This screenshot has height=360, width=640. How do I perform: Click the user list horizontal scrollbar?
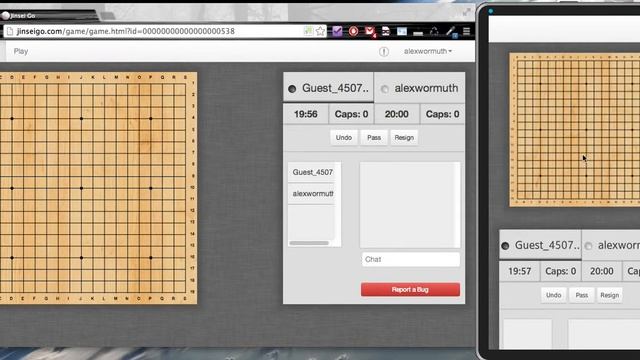309,243
